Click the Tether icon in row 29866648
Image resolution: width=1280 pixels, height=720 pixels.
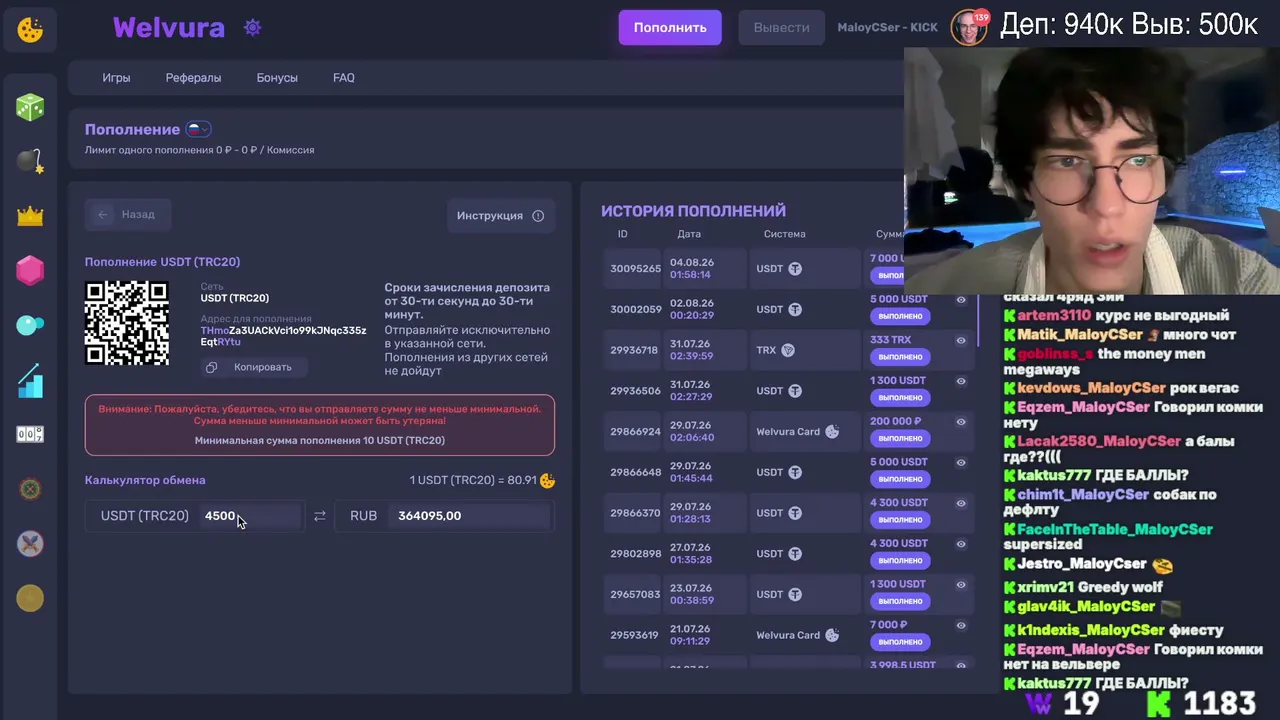(x=795, y=473)
